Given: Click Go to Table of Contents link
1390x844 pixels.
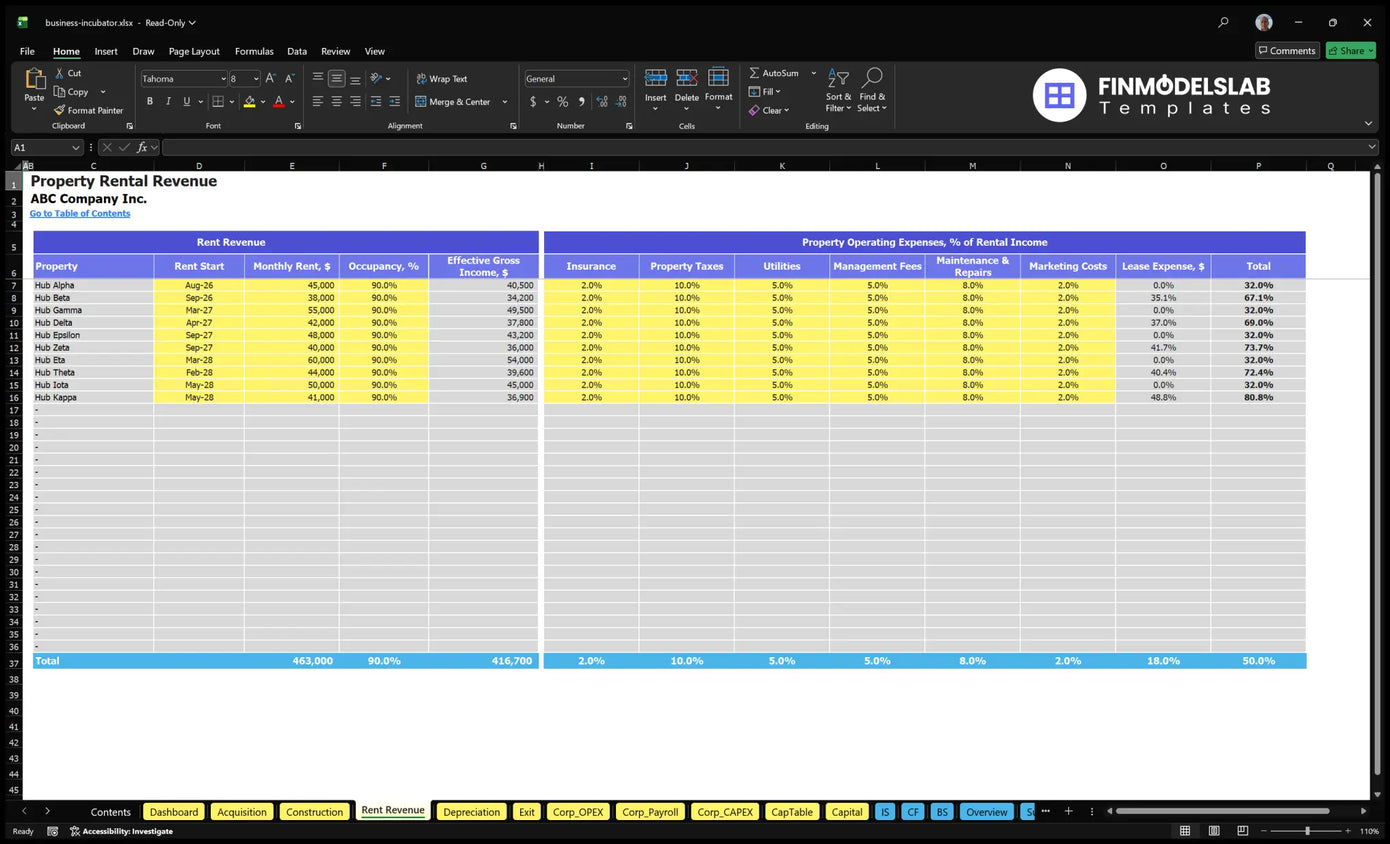Looking at the screenshot, I should (80, 213).
